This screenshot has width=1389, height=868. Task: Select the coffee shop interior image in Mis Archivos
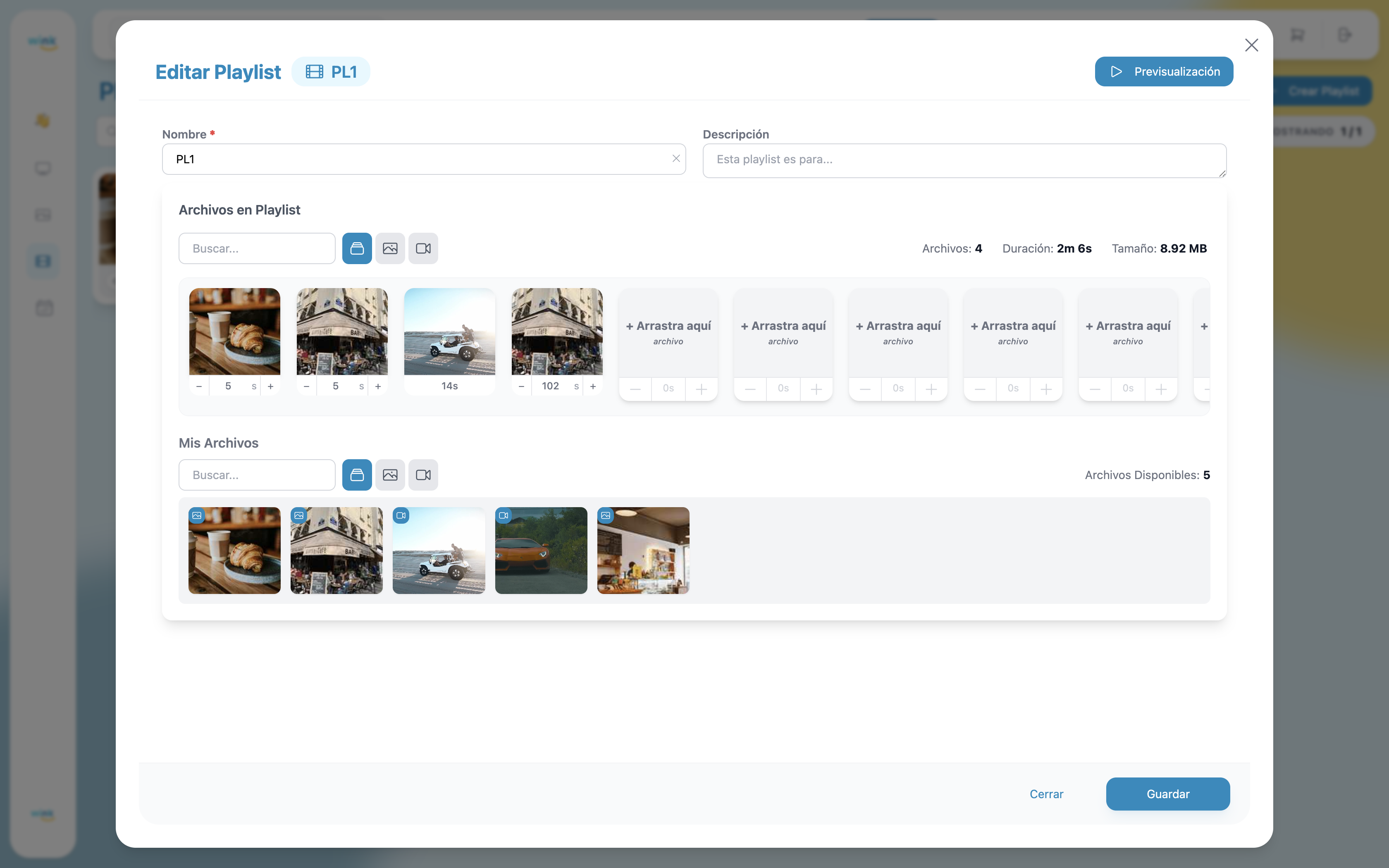point(643,550)
